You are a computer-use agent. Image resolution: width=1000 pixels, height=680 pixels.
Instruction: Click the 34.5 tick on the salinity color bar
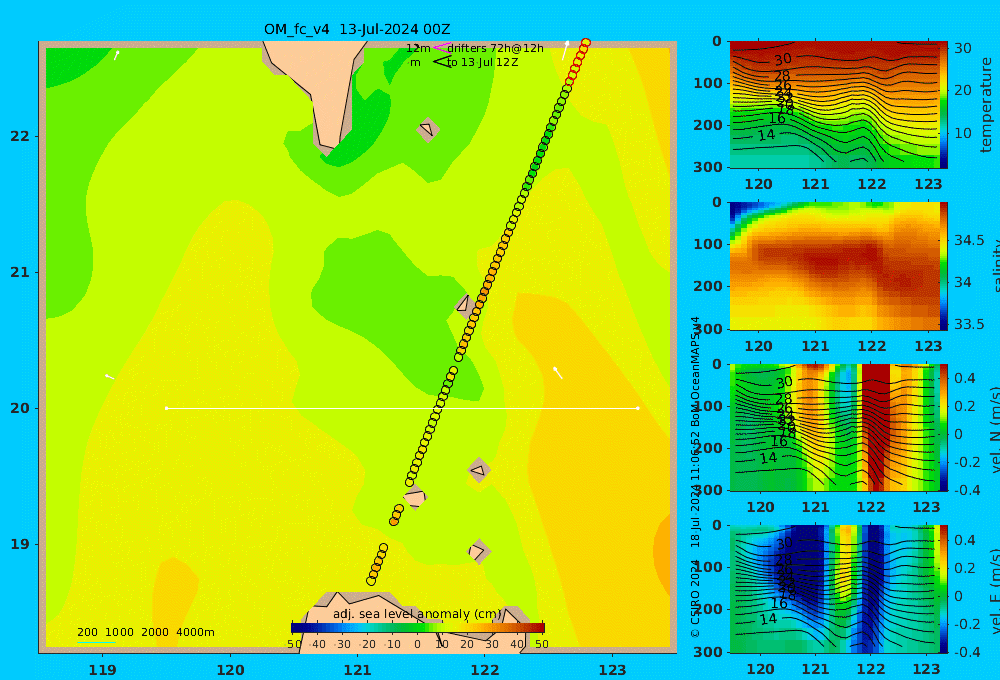coord(969,240)
